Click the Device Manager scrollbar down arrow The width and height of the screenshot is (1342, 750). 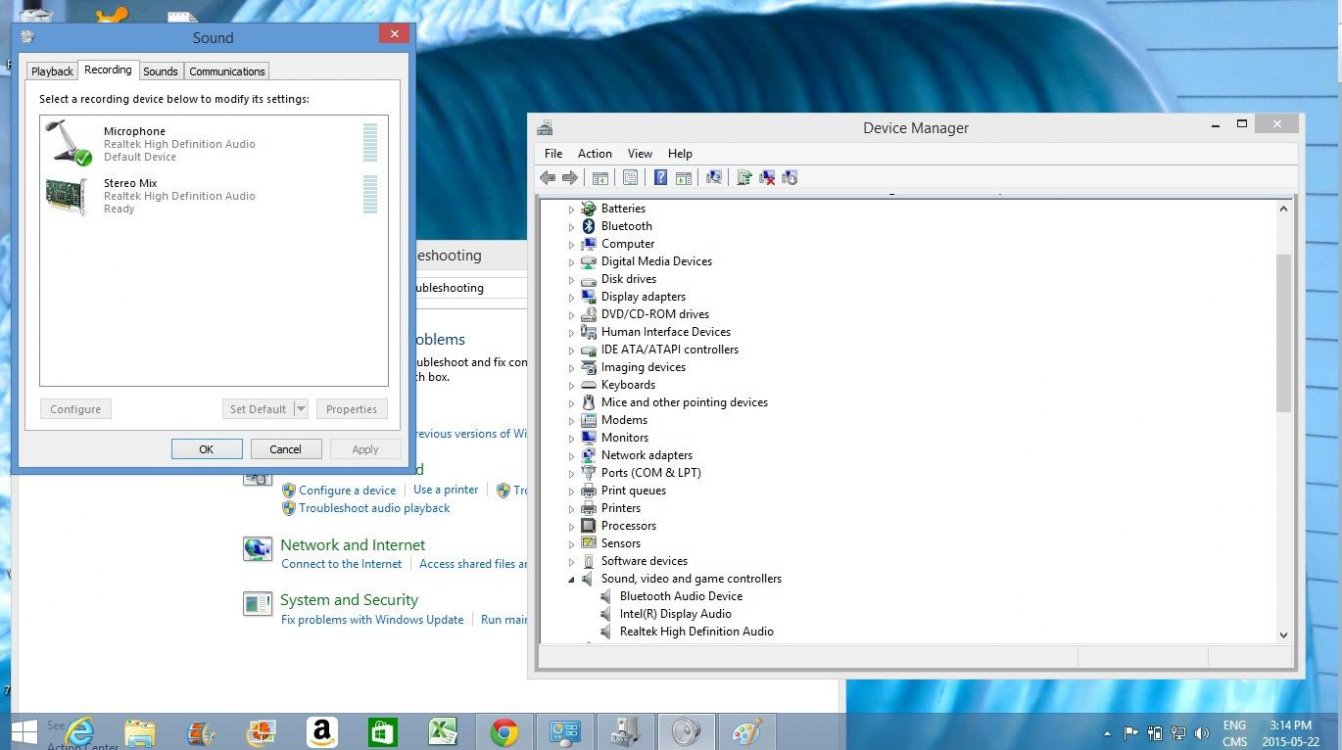(1284, 634)
